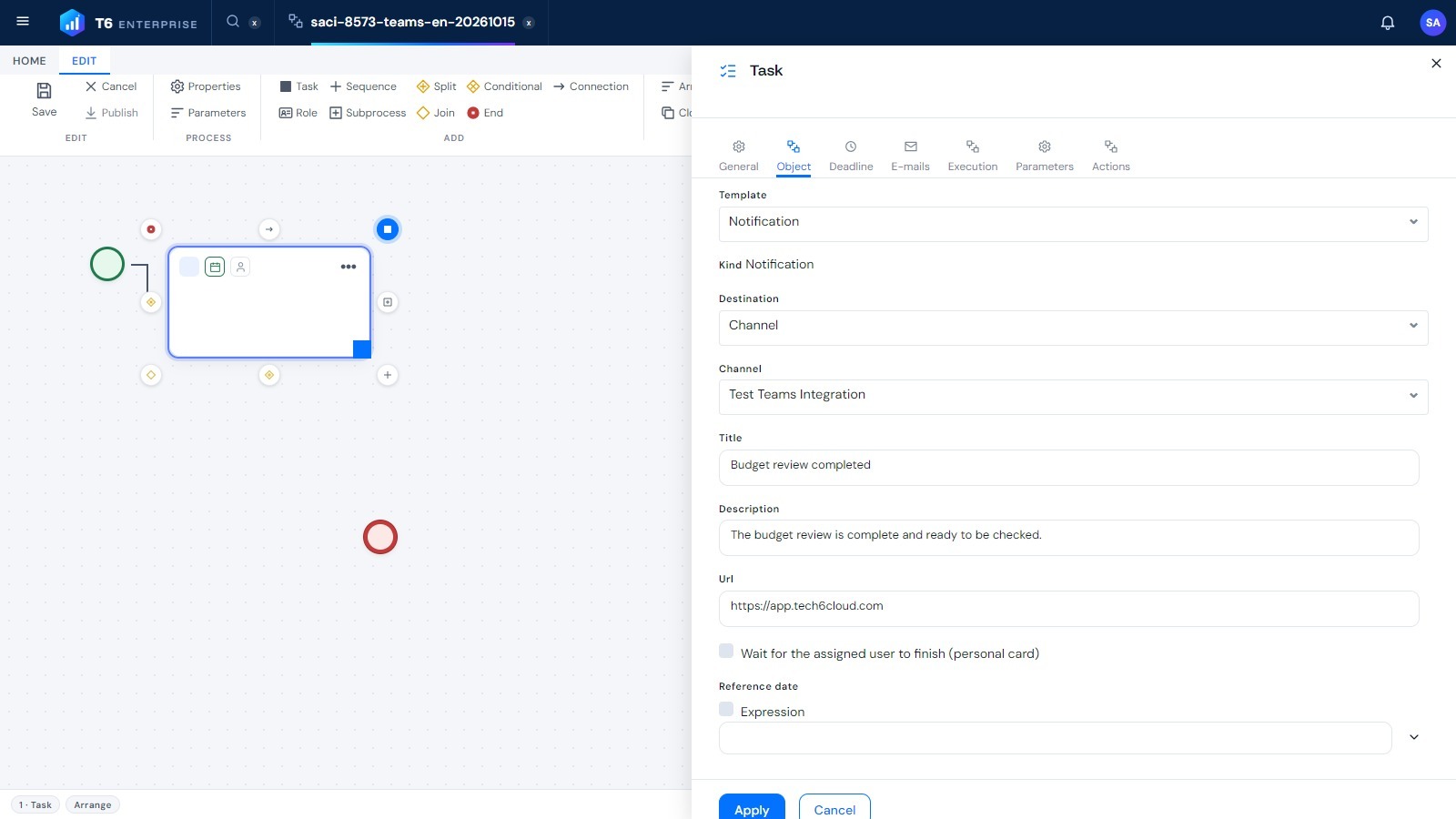Click the plus handle below task node

tap(388, 375)
